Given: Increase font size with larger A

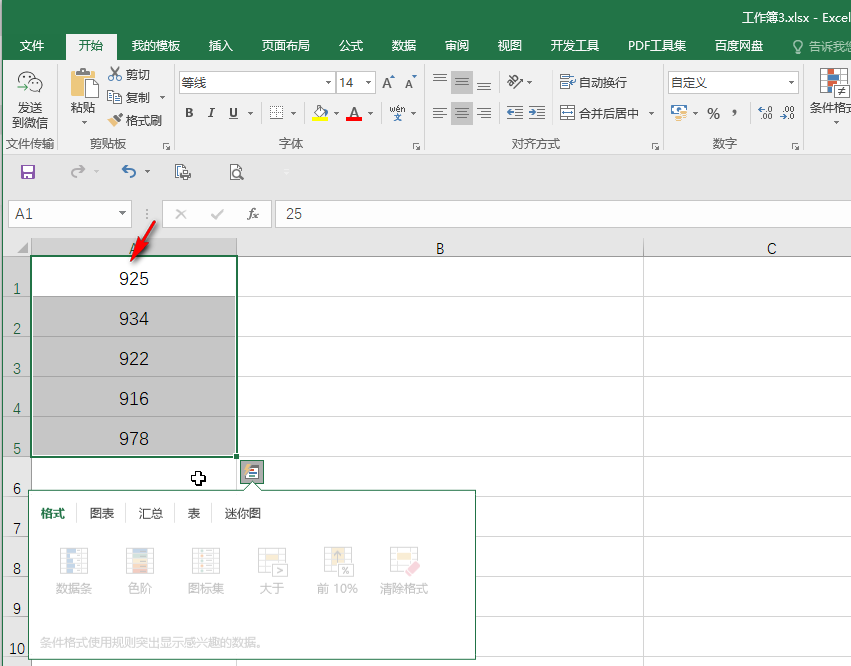Looking at the screenshot, I should (388, 83).
